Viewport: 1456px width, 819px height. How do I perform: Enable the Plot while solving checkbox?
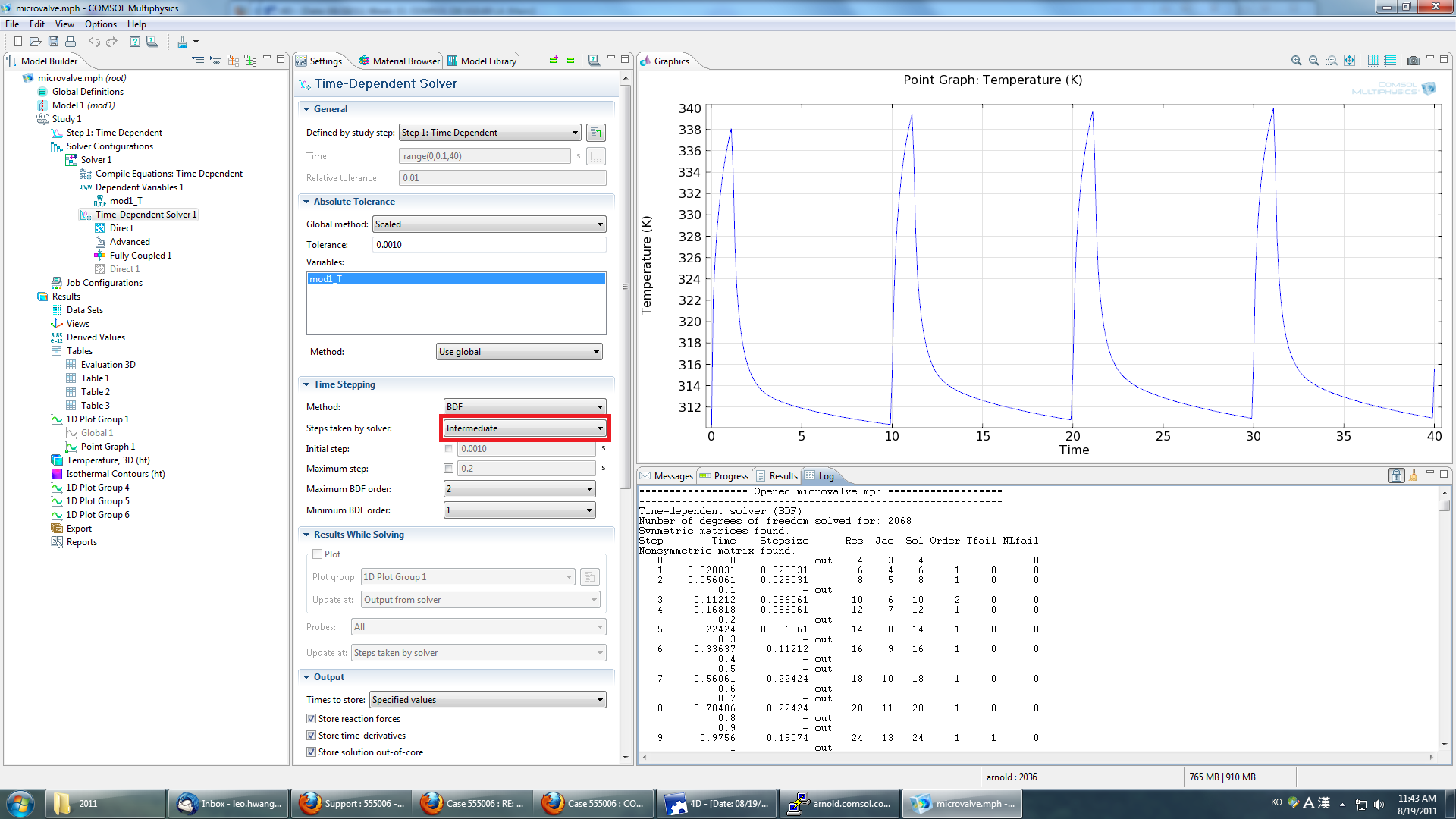point(318,554)
